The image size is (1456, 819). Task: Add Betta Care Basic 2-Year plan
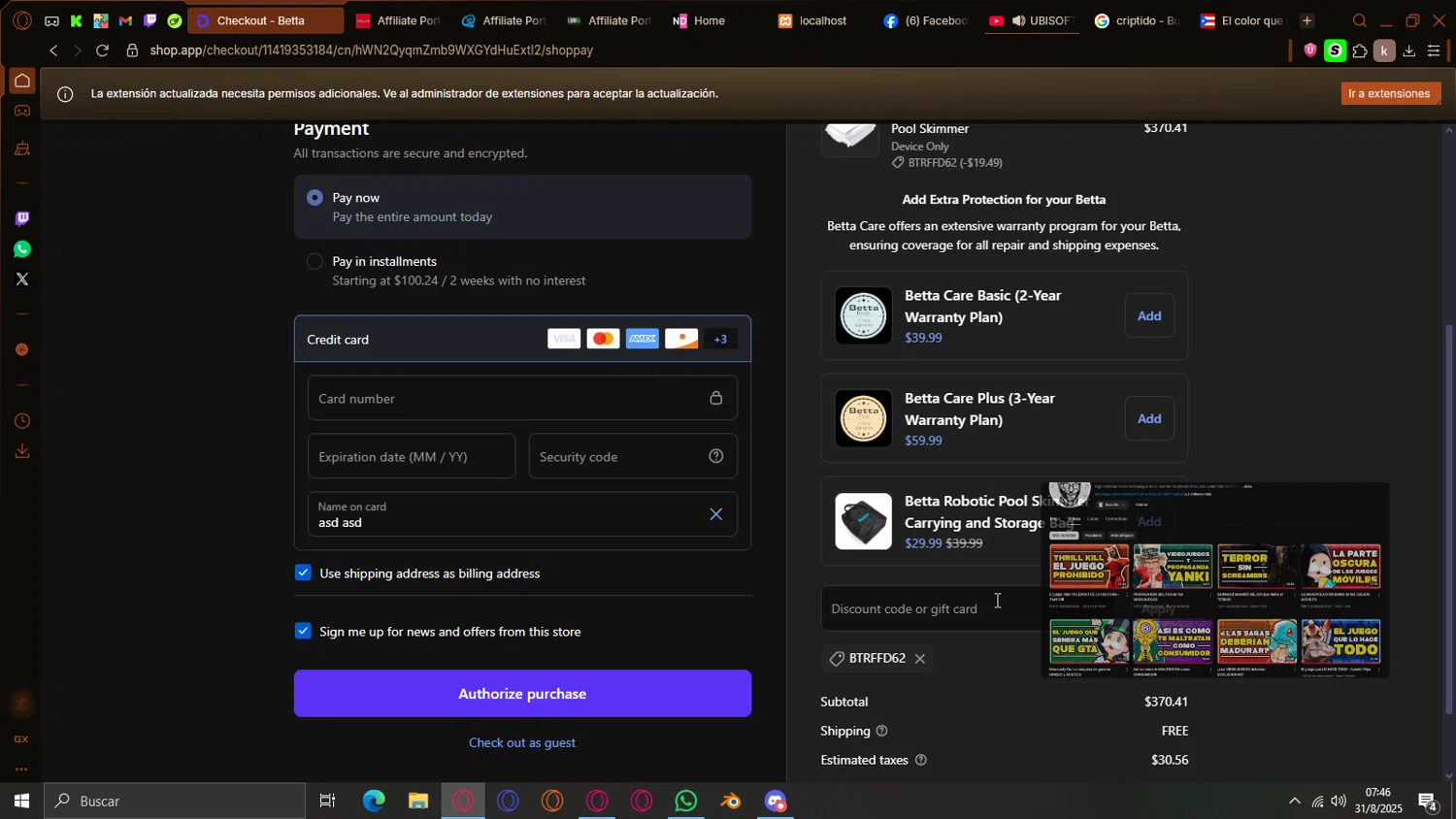pos(1149,315)
